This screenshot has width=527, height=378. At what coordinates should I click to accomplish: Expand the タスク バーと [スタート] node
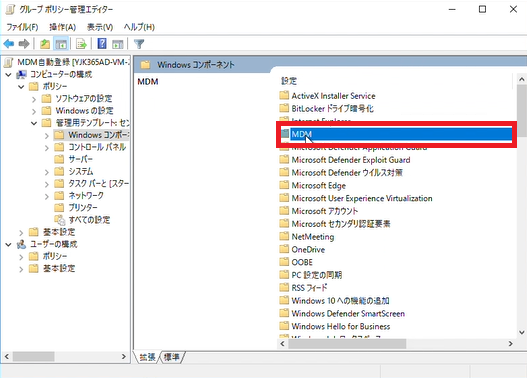coord(47,184)
